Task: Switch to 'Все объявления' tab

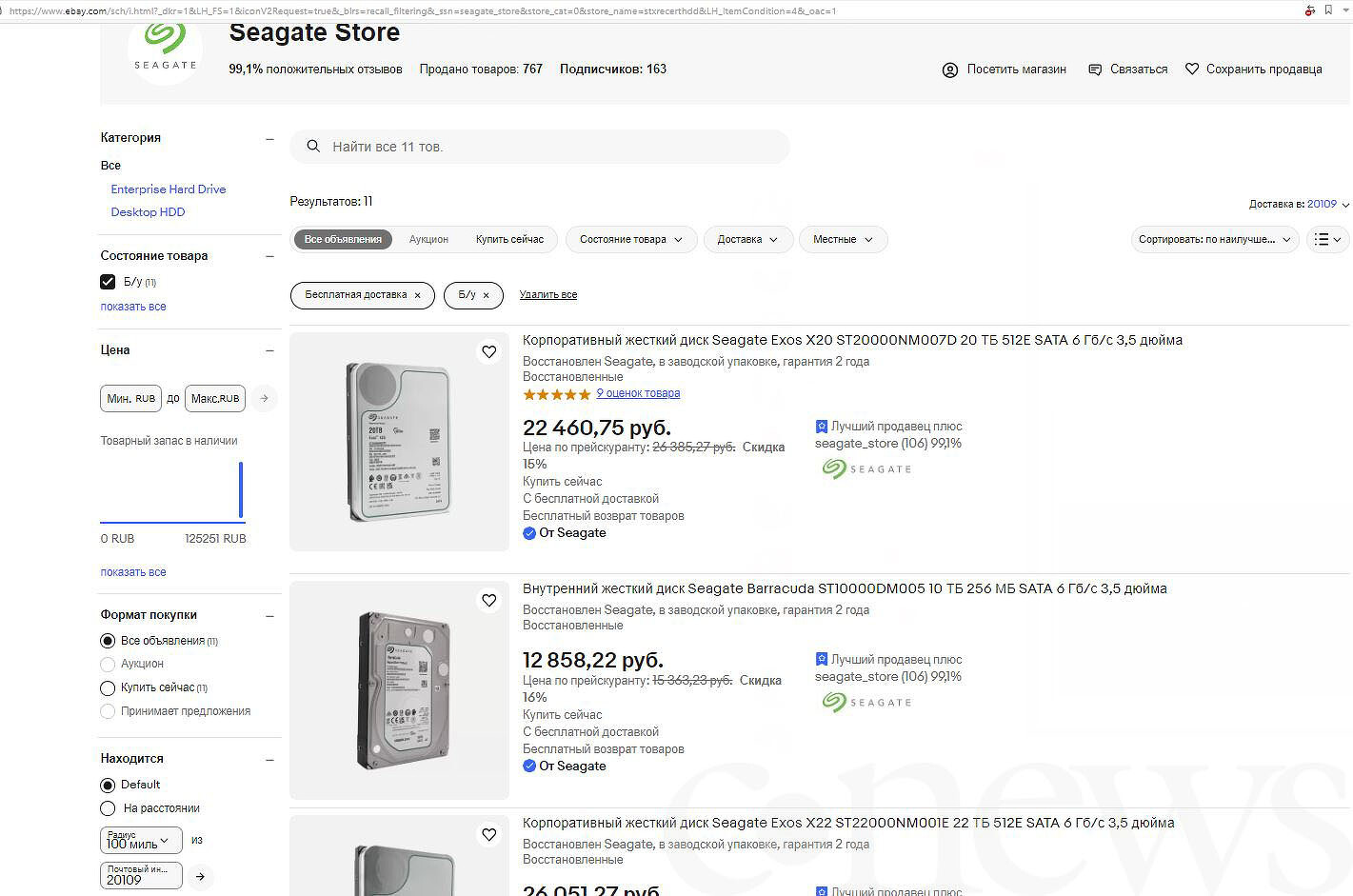Action: click(343, 240)
